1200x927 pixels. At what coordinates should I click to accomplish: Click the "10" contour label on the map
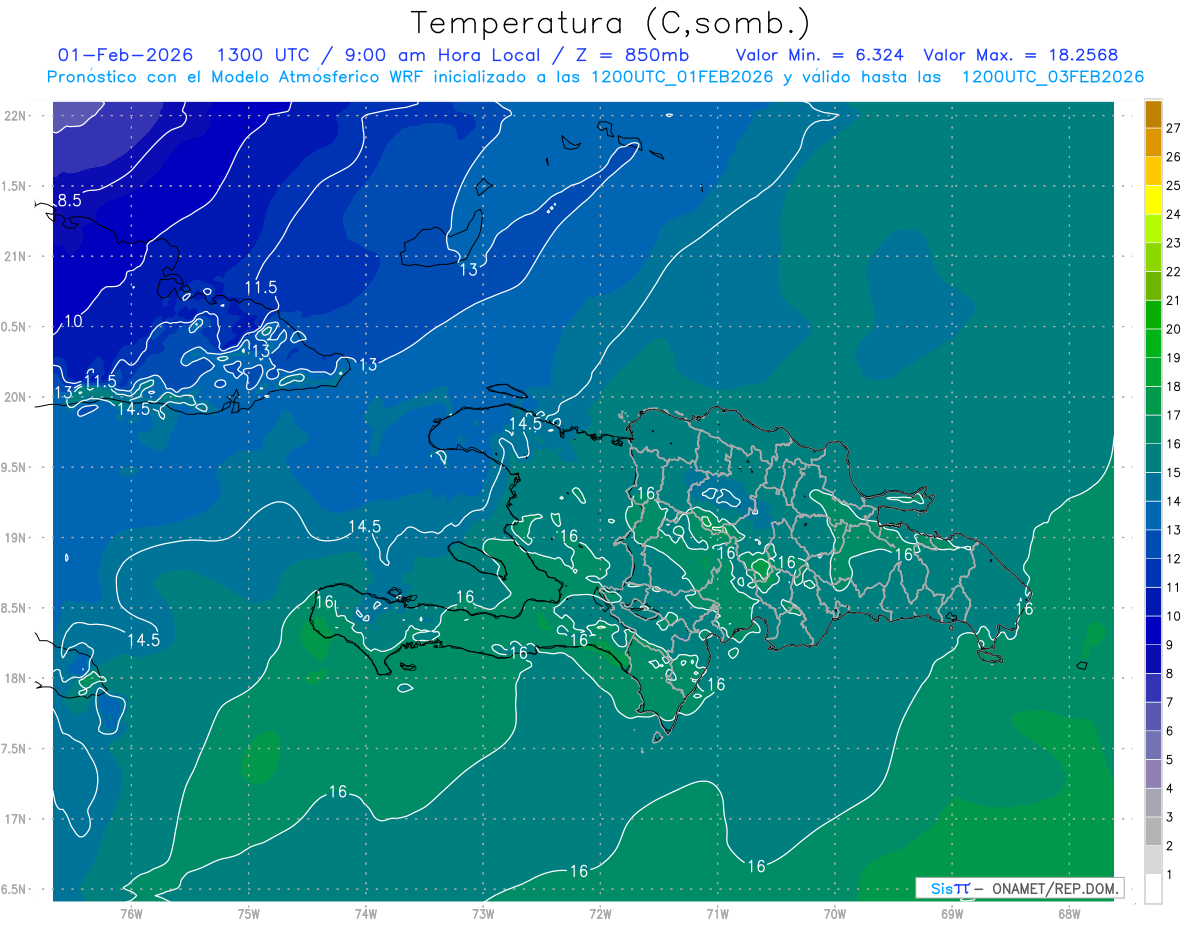click(x=73, y=321)
